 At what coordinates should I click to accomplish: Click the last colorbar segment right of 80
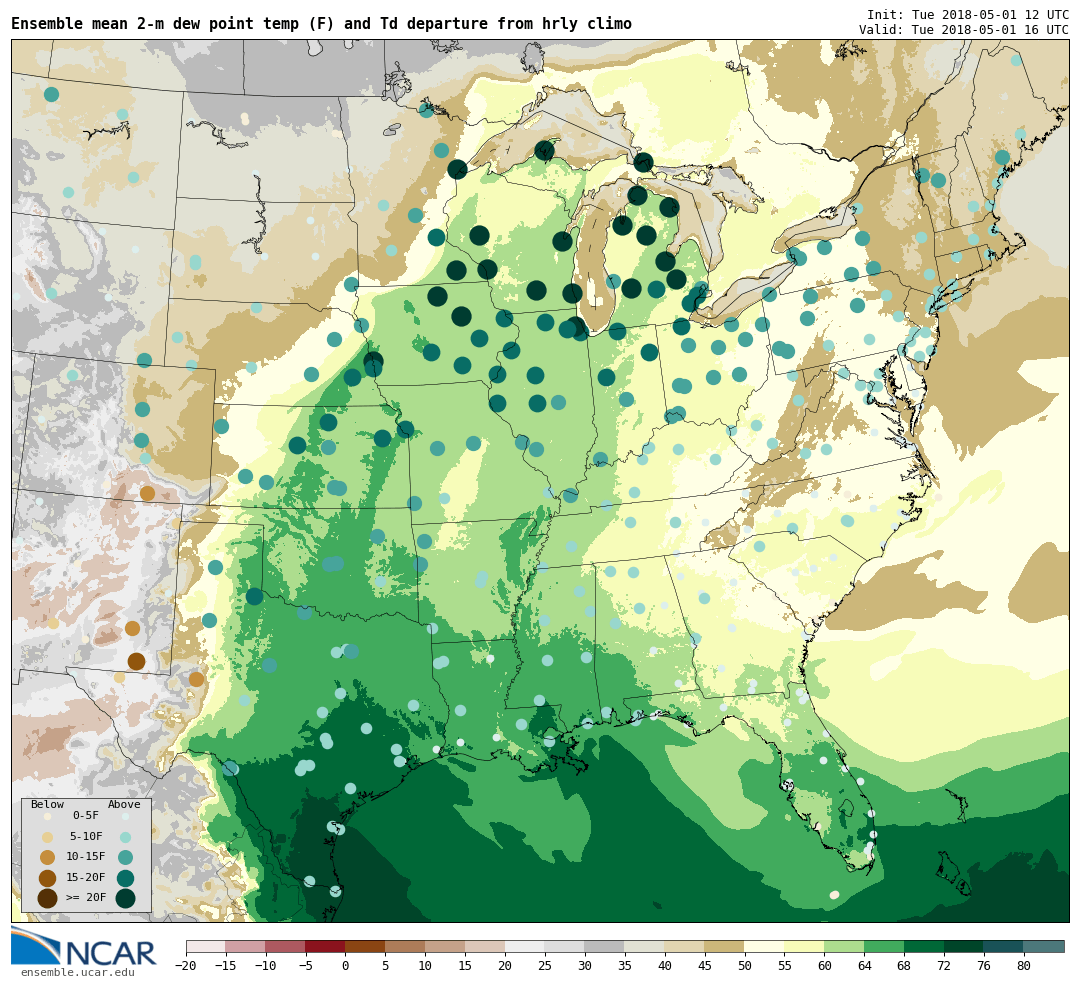1044,946
